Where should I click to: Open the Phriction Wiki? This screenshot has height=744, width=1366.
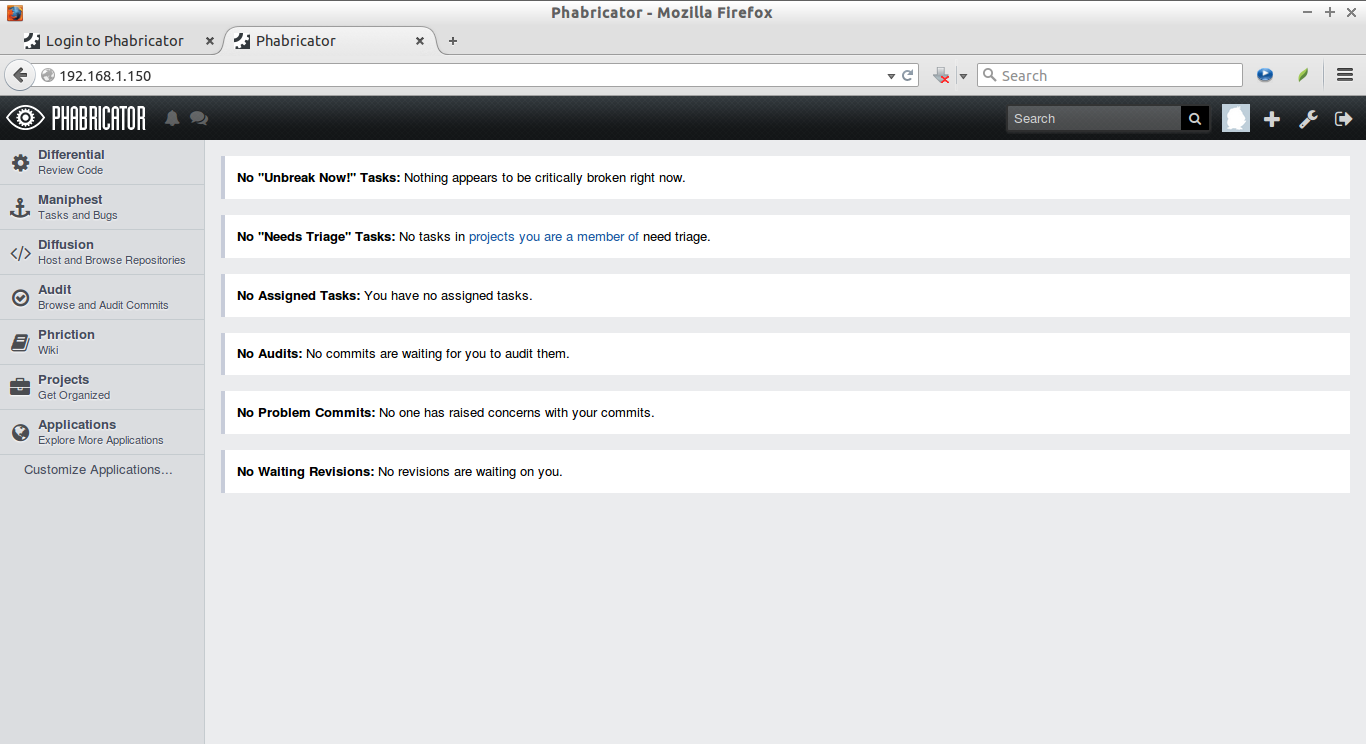pyautogui.click(x=102, y=342)
